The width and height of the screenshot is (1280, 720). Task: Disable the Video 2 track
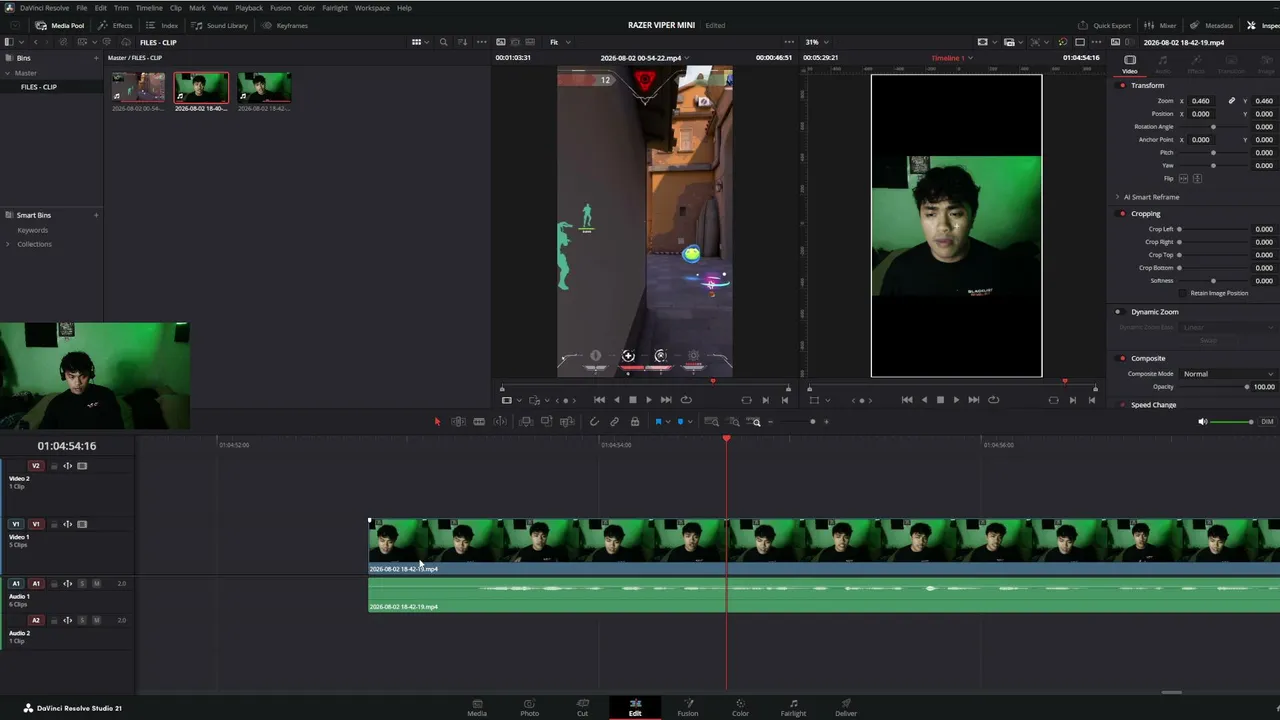click(x=82, y=466)
